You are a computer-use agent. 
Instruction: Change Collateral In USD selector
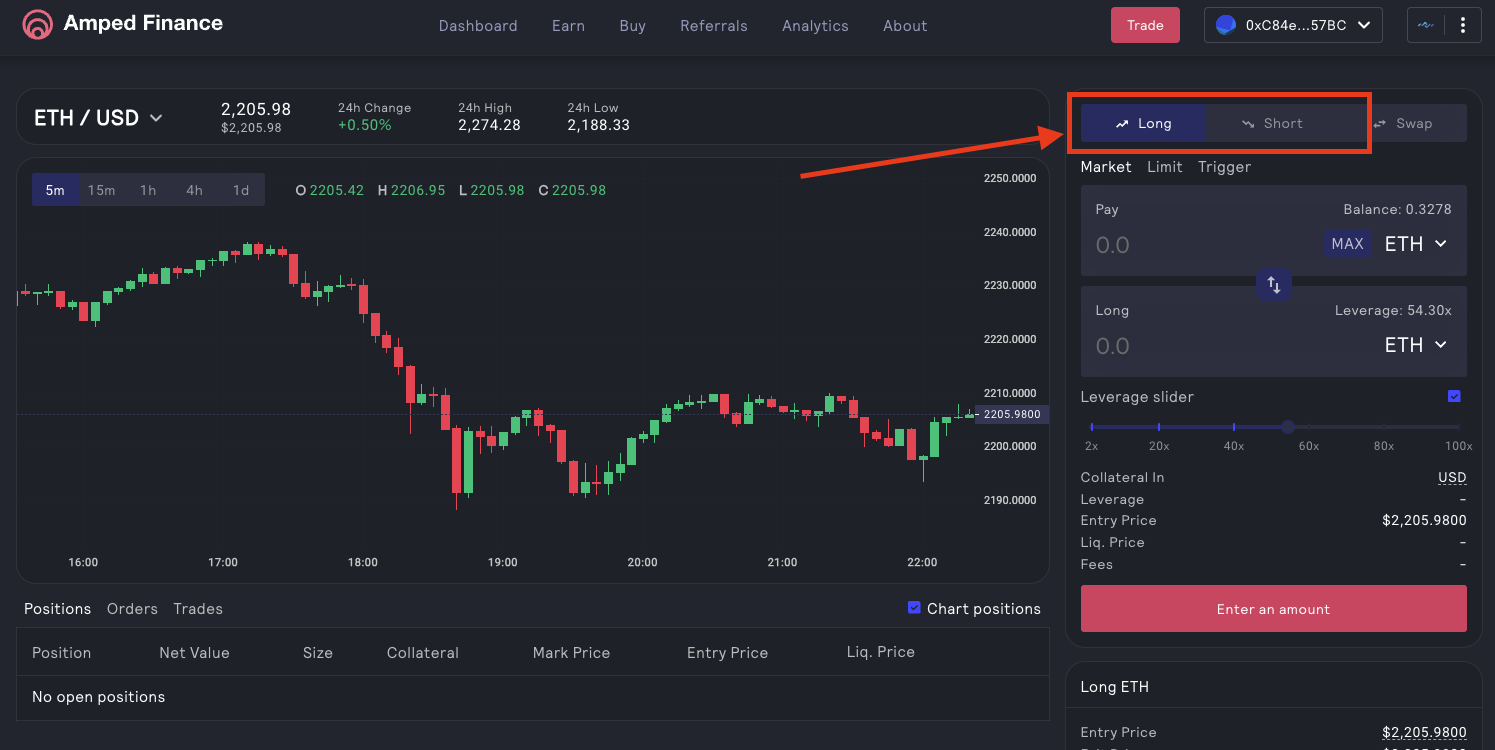(x=1452, y=478)
